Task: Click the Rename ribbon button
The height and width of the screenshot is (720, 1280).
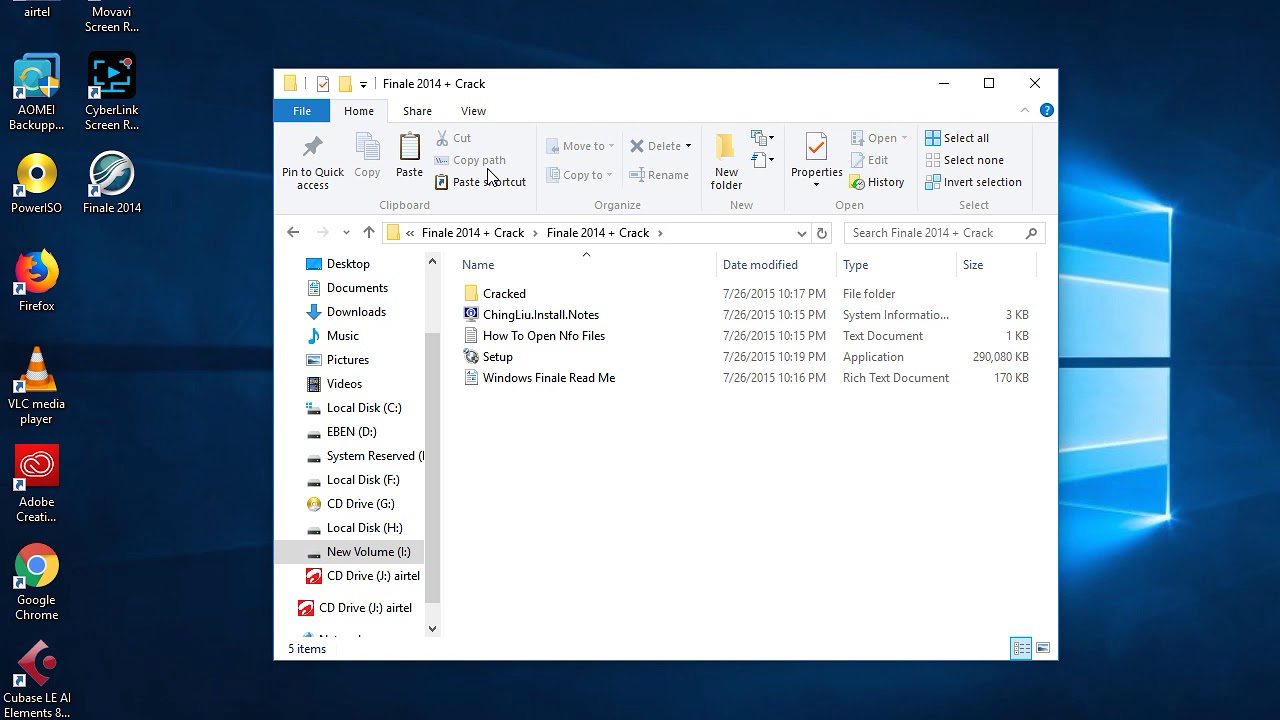Action: click(659, 175)
